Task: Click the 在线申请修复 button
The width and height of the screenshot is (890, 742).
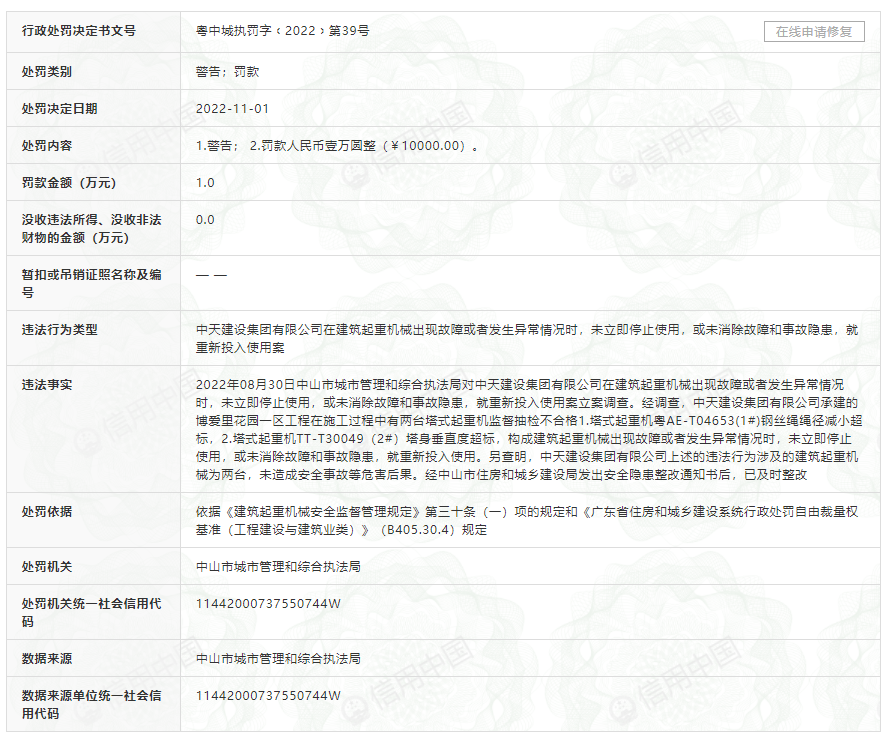Action: [x=814, y=32]
